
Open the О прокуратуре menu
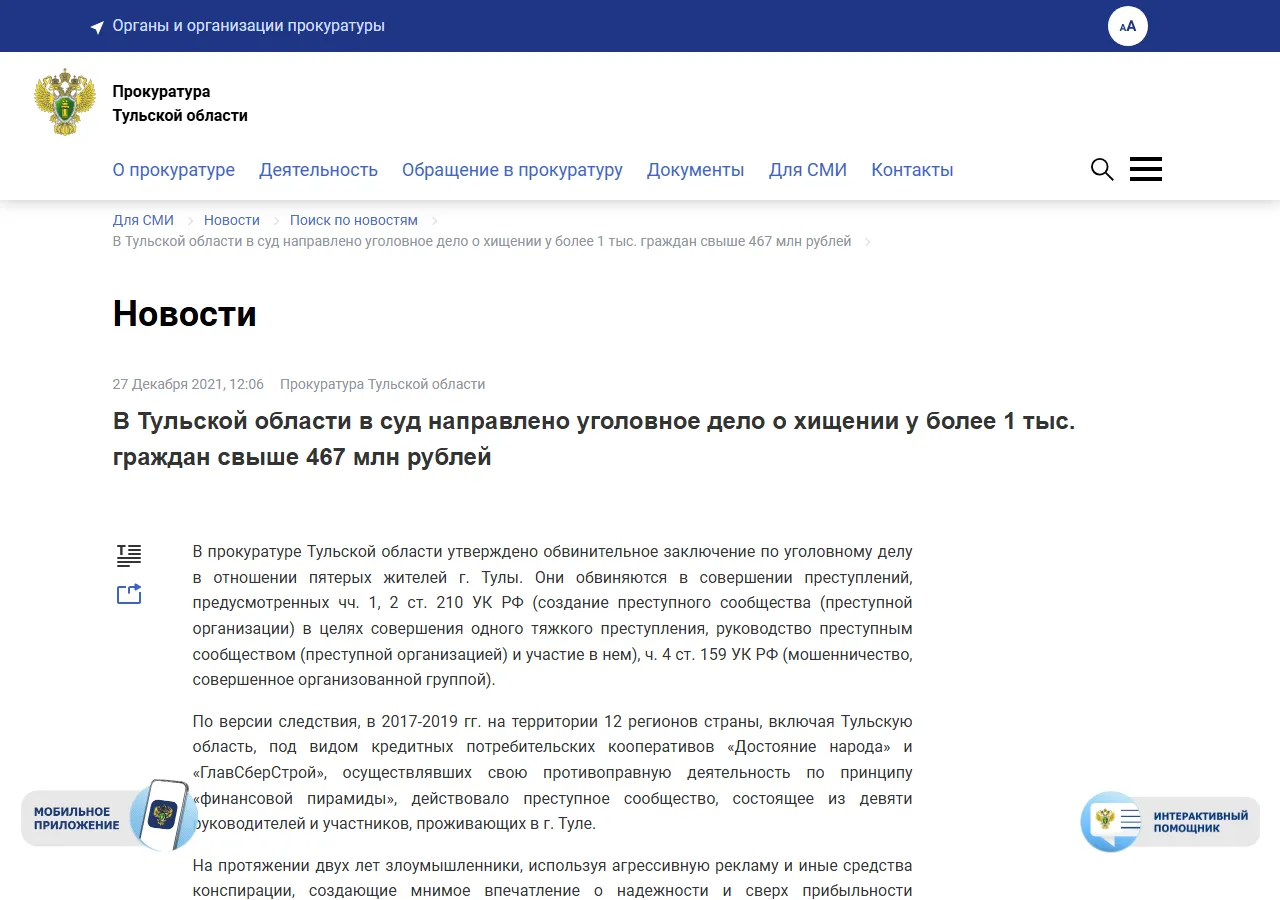click(174, 170)
